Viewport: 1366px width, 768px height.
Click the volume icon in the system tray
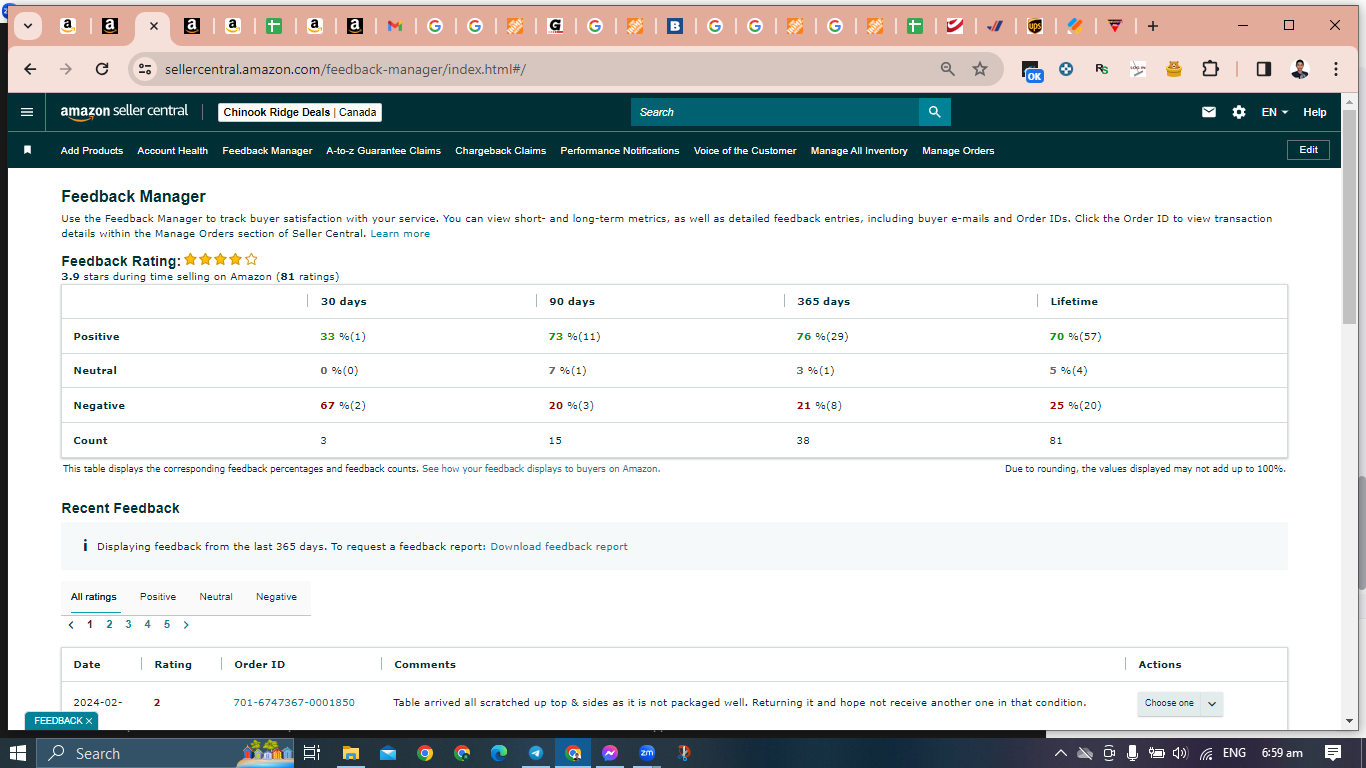(x=1180, y=753)
